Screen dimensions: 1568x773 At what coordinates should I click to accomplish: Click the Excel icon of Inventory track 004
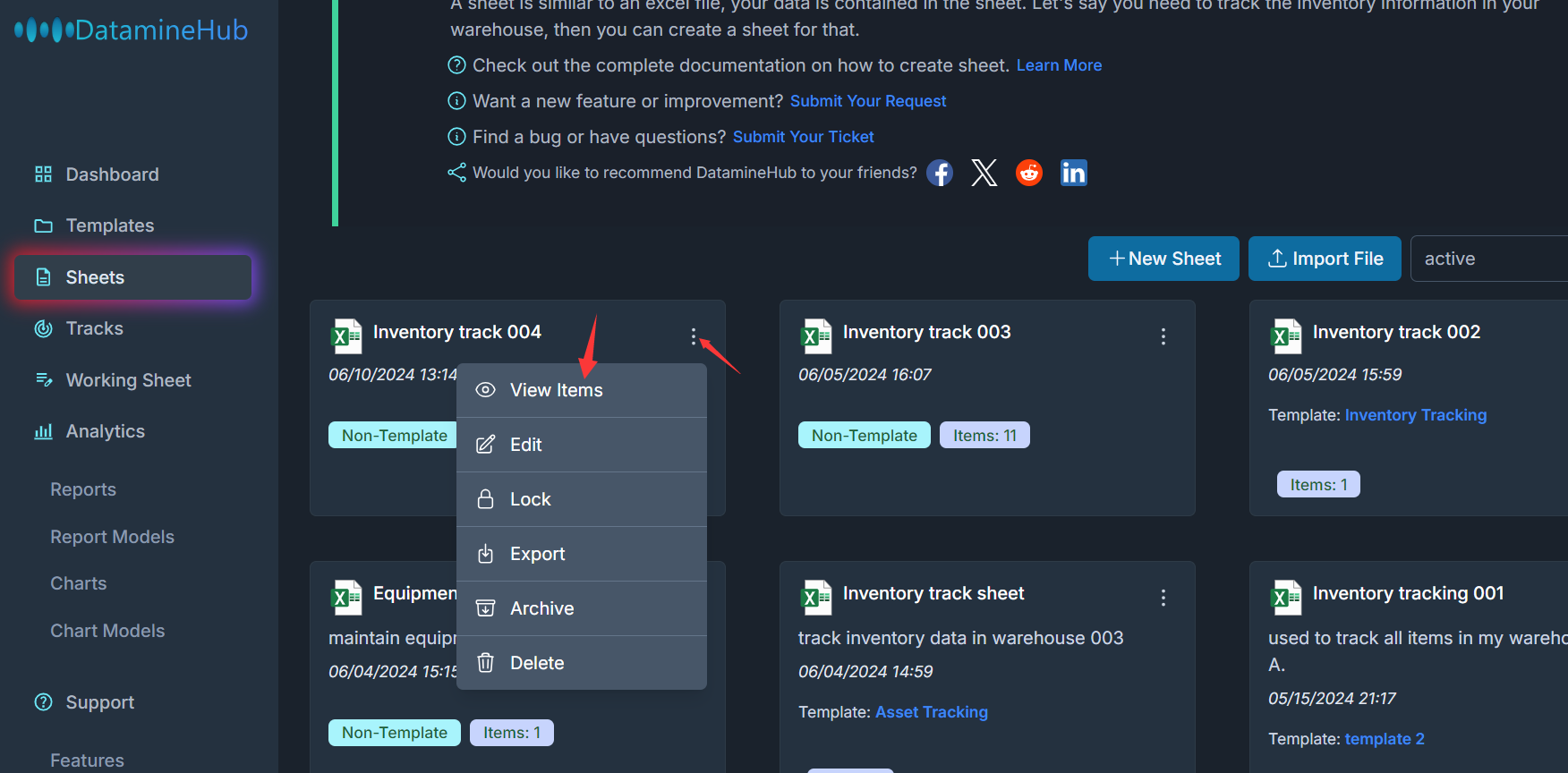tap(346, 336)
